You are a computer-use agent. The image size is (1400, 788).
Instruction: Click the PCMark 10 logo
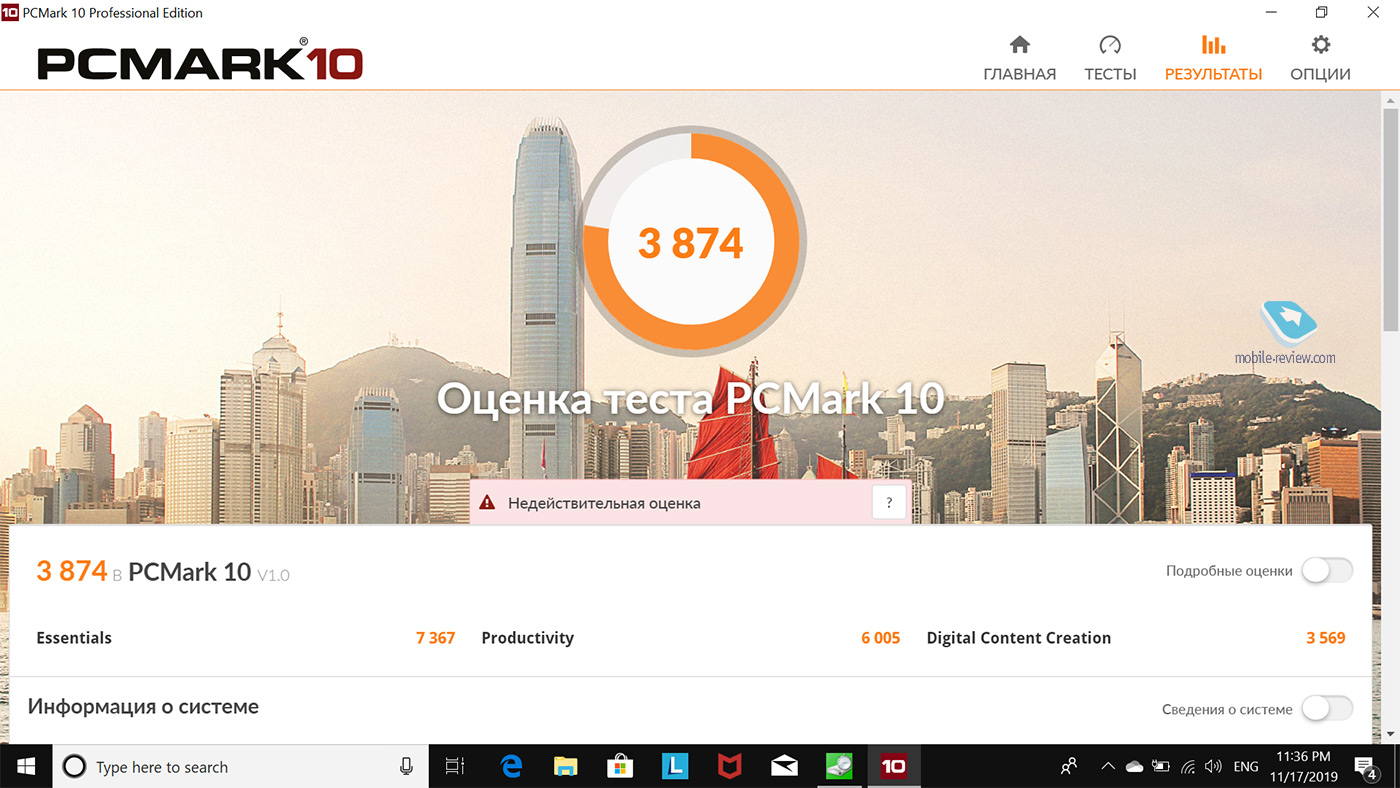(x=200, y=62)
